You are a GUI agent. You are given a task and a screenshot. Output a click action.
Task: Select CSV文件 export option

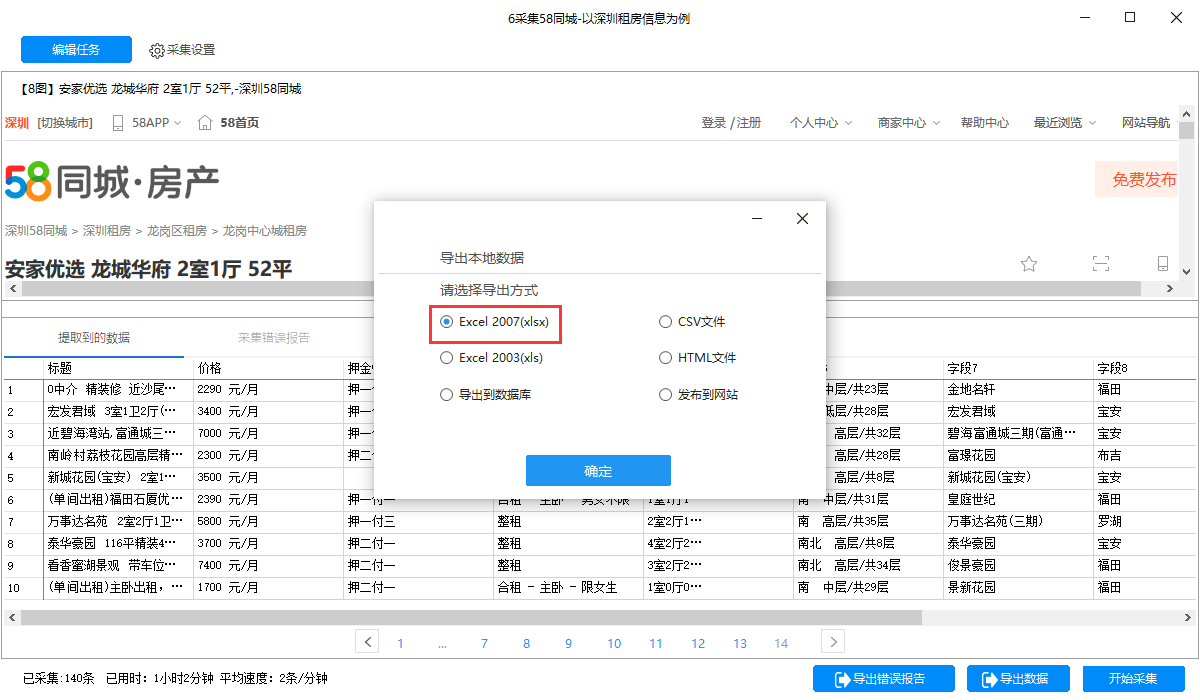coord(692,322)
